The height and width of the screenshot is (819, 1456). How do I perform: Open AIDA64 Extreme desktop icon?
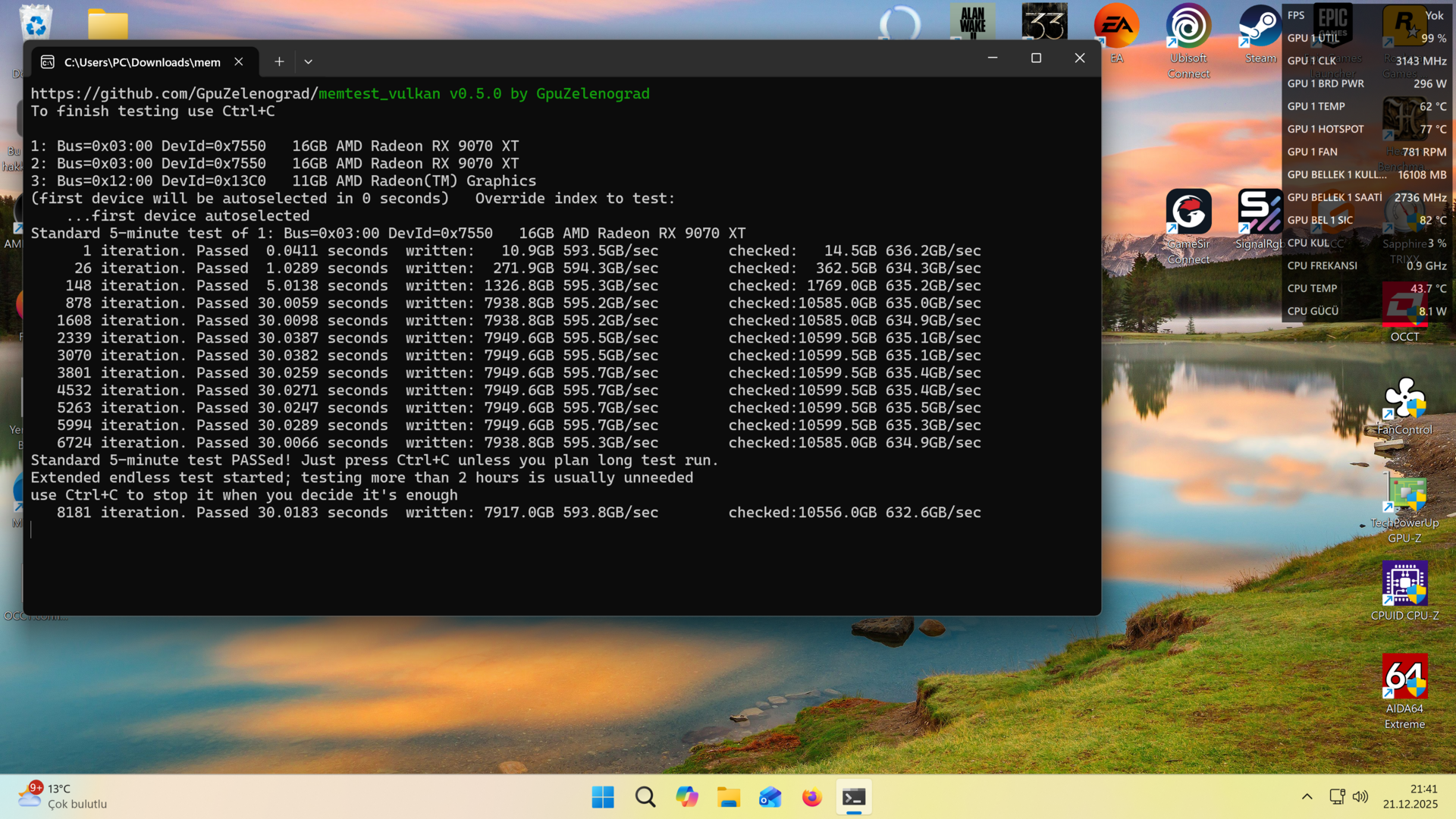(x=1404, y=692)
